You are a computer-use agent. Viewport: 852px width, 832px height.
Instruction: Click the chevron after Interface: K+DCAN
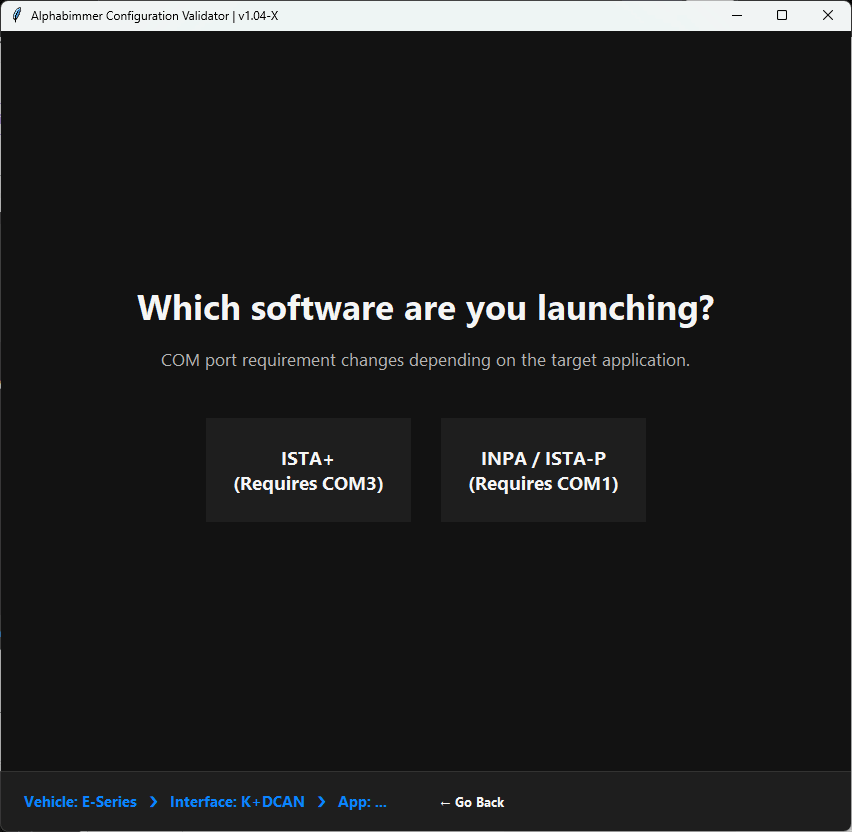coord(322,802)
